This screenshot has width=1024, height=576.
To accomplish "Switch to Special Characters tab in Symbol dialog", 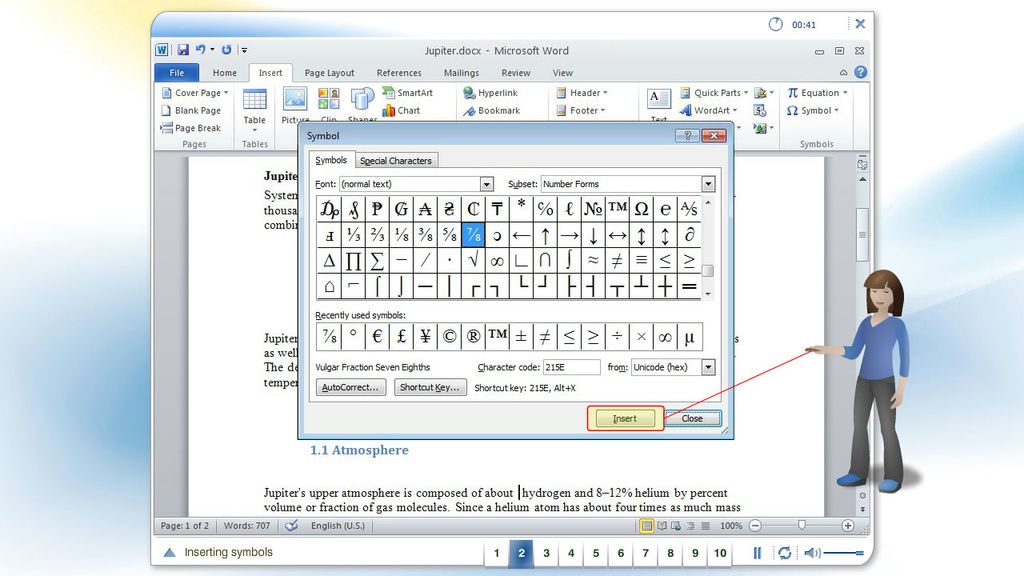I will pyautogui.click(x=396, y=161).
